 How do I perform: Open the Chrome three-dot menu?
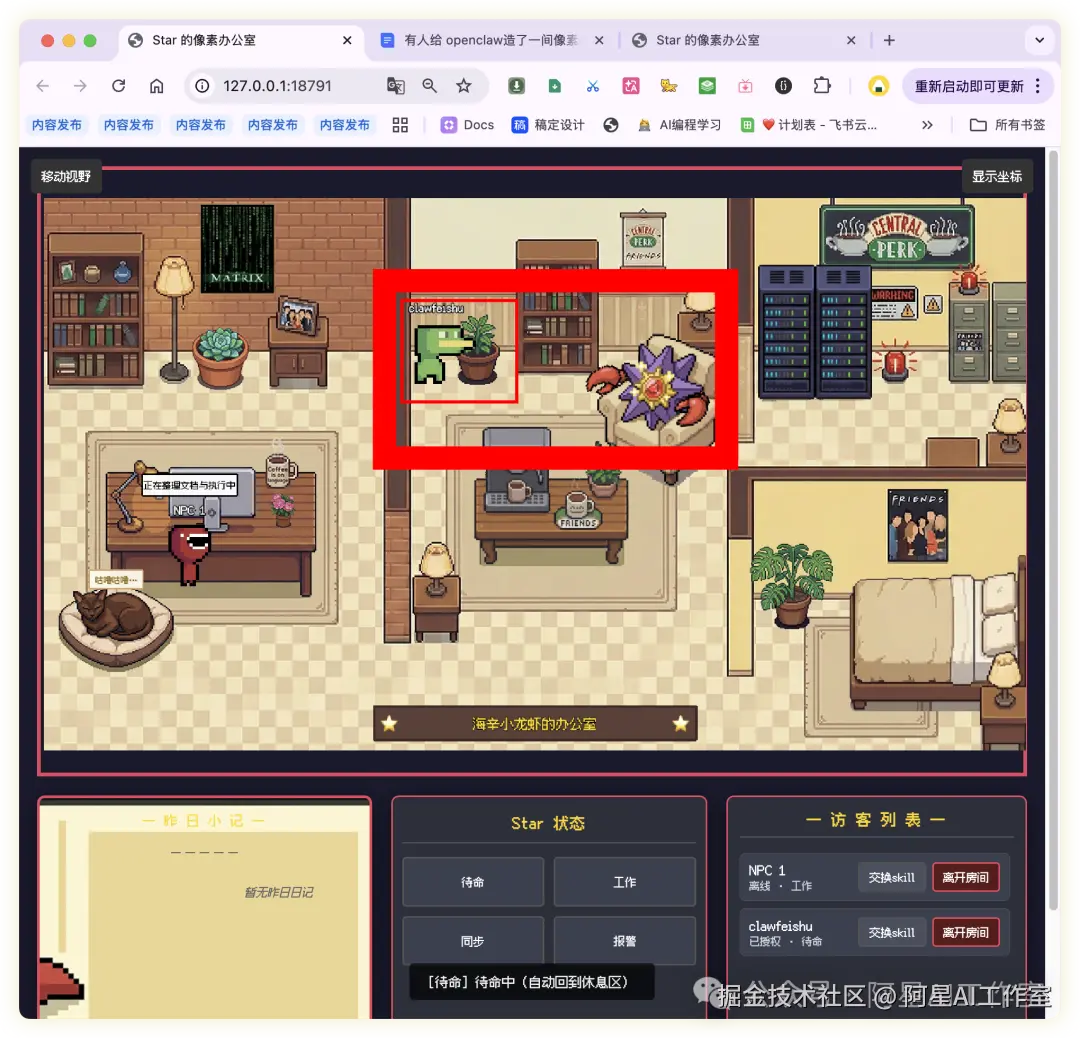1038,86
